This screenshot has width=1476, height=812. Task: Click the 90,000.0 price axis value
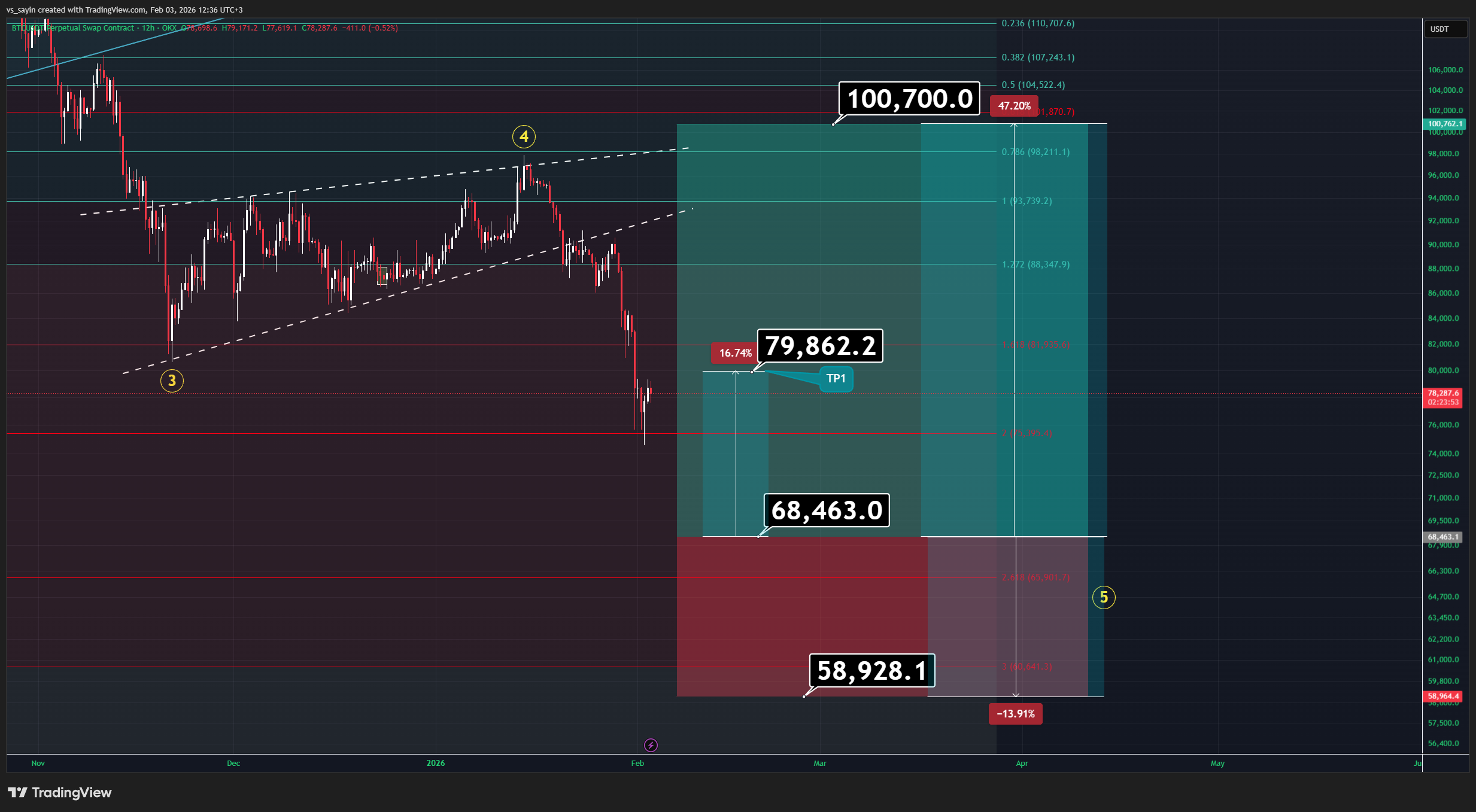pos(1444,245)
